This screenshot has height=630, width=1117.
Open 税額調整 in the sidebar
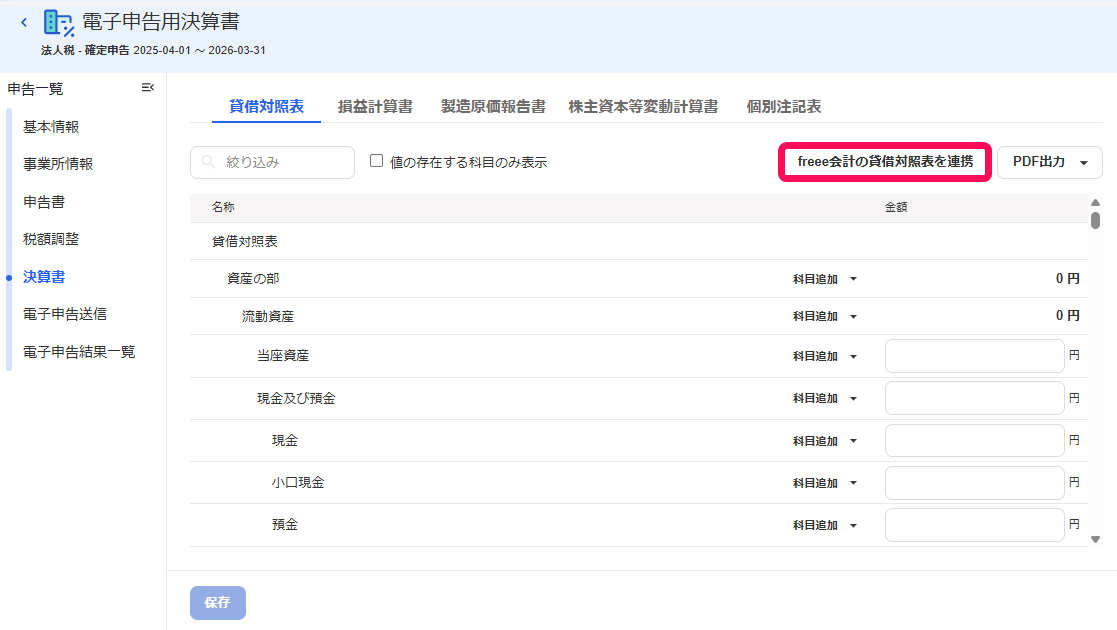[51, 239]
